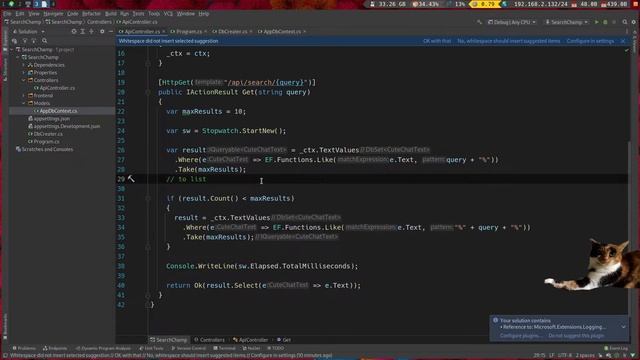
Task: Open the Version Control tool window
Action: tap(188, 348)
